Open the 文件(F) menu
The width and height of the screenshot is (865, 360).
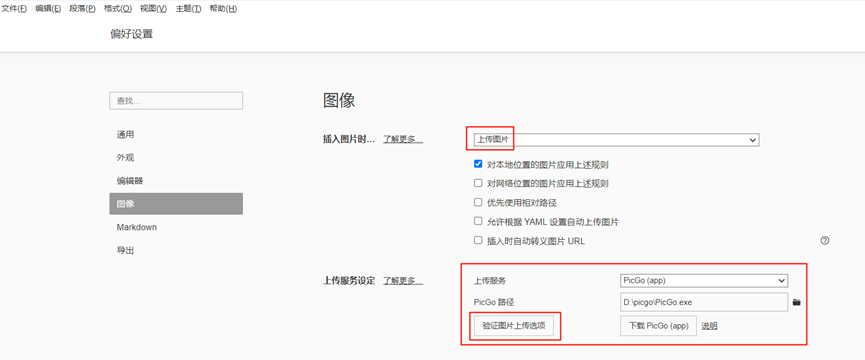15,9
